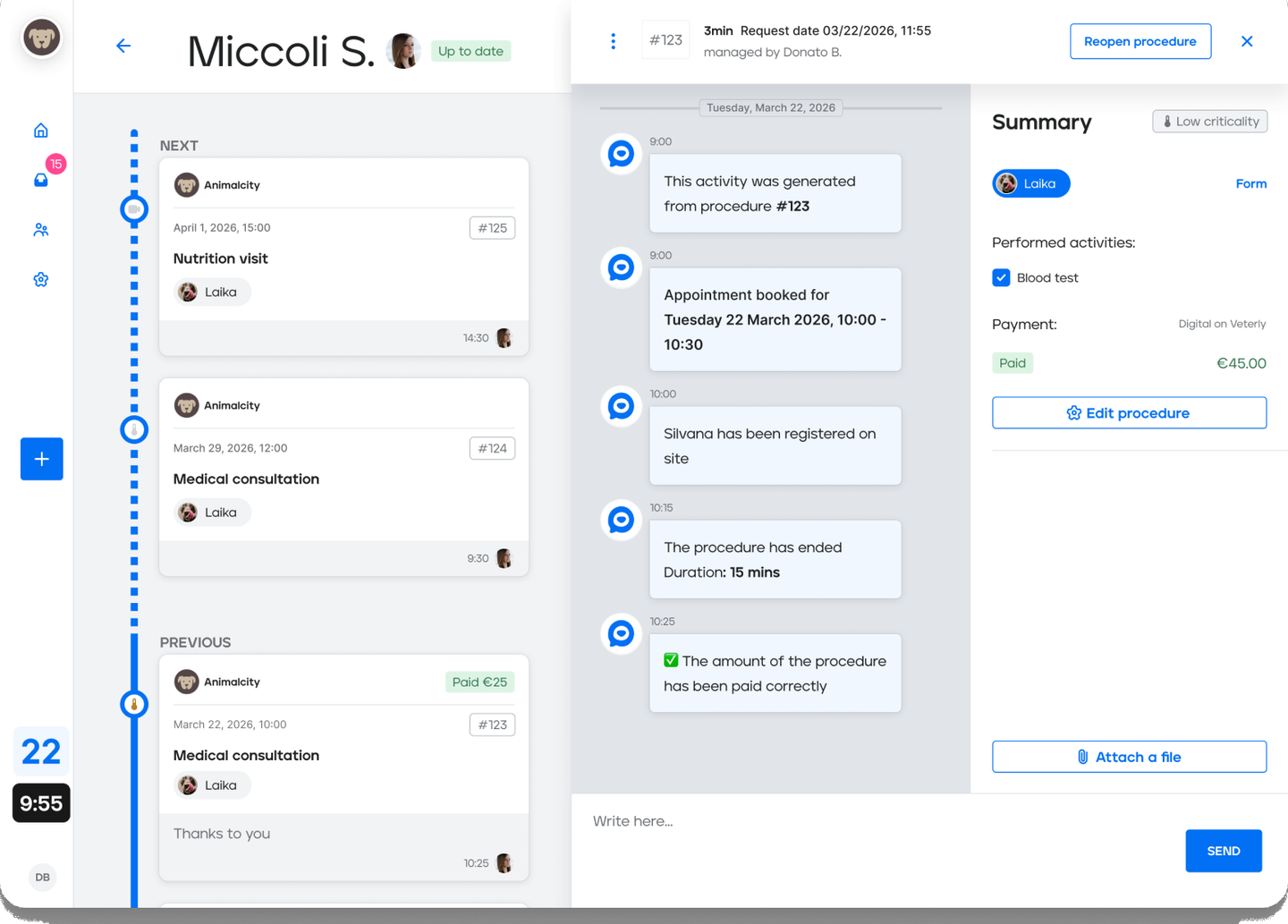The width and height of the screenshot is (1288, 924).
Task: Click the chat icon beside 'The procedure has ended'
Action: click(621, 520)
